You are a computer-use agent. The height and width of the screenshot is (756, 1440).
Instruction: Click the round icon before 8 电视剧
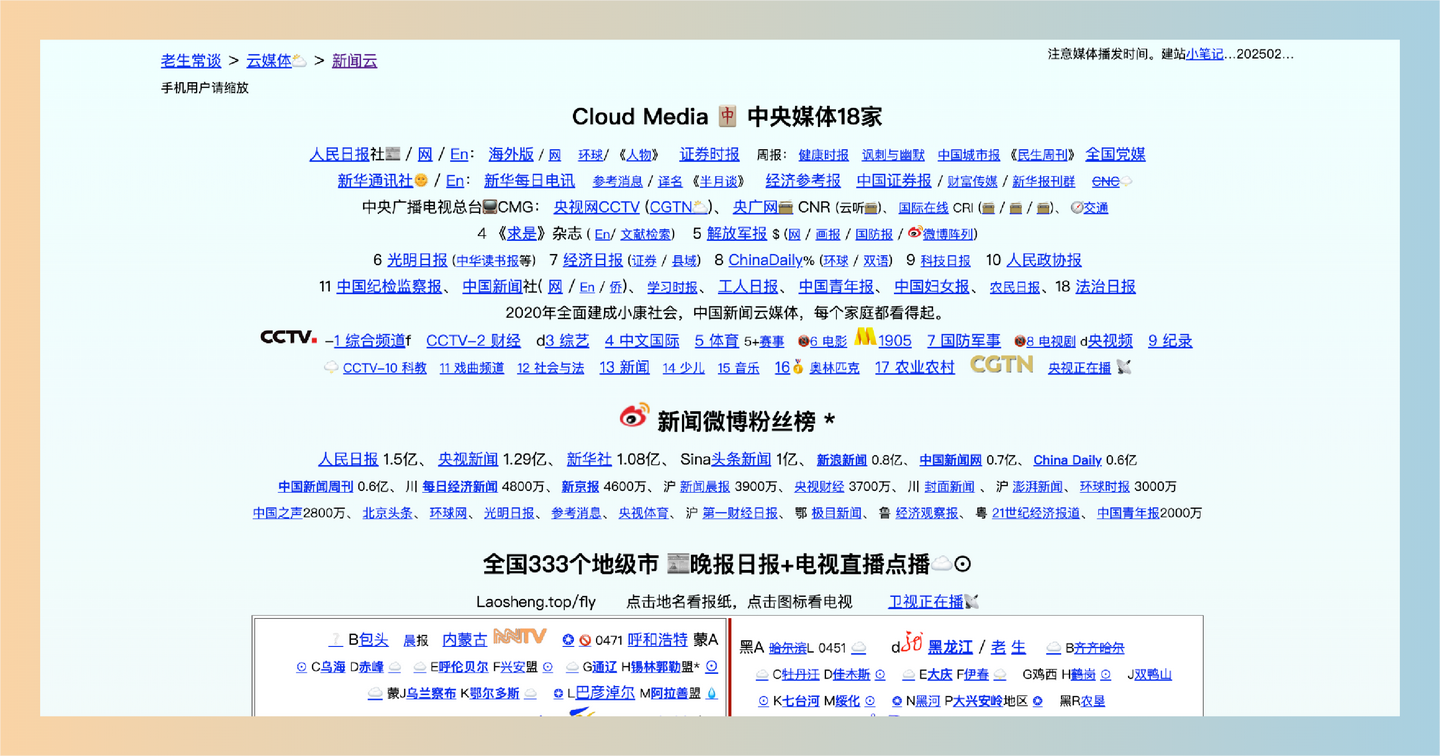pos(1019,342)
